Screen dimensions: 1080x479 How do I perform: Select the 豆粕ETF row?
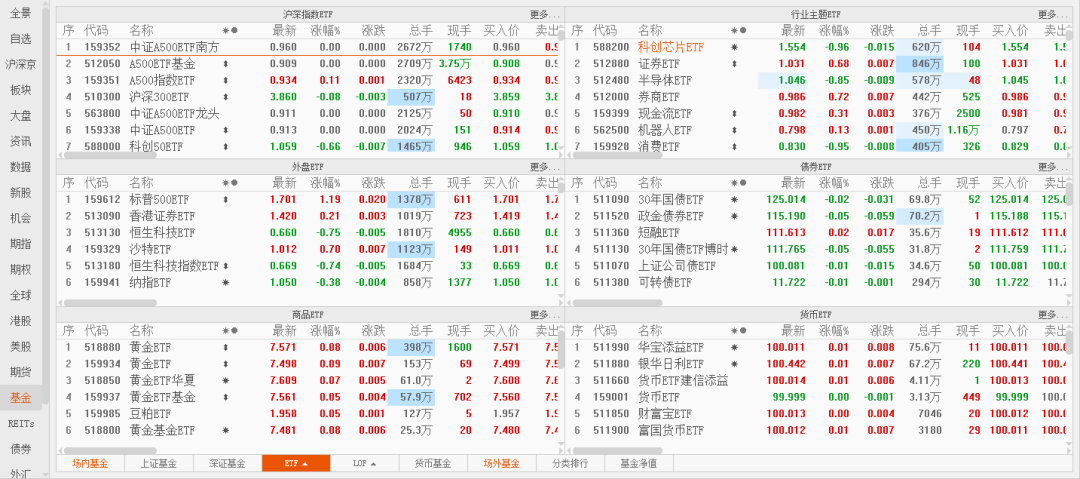click(307, 414)
